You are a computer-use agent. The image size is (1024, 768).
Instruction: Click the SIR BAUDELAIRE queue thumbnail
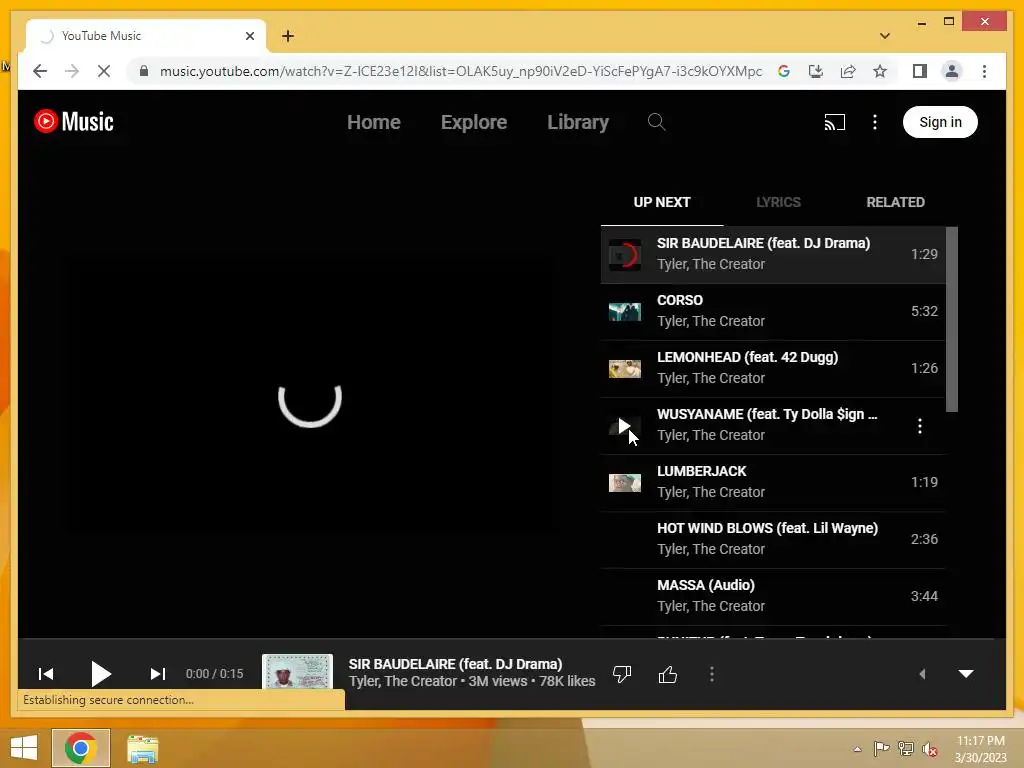[x=624, y=255]
